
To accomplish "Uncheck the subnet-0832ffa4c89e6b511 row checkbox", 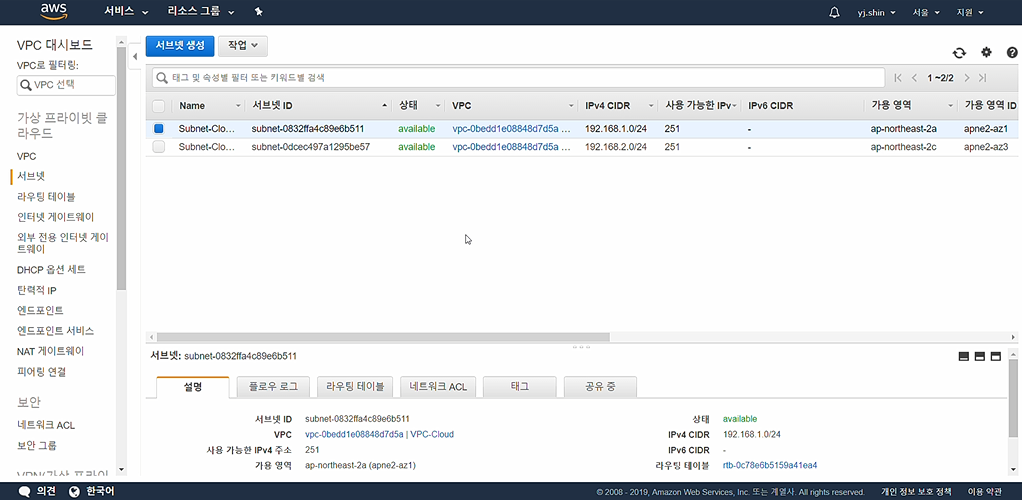I will [158, 129].
